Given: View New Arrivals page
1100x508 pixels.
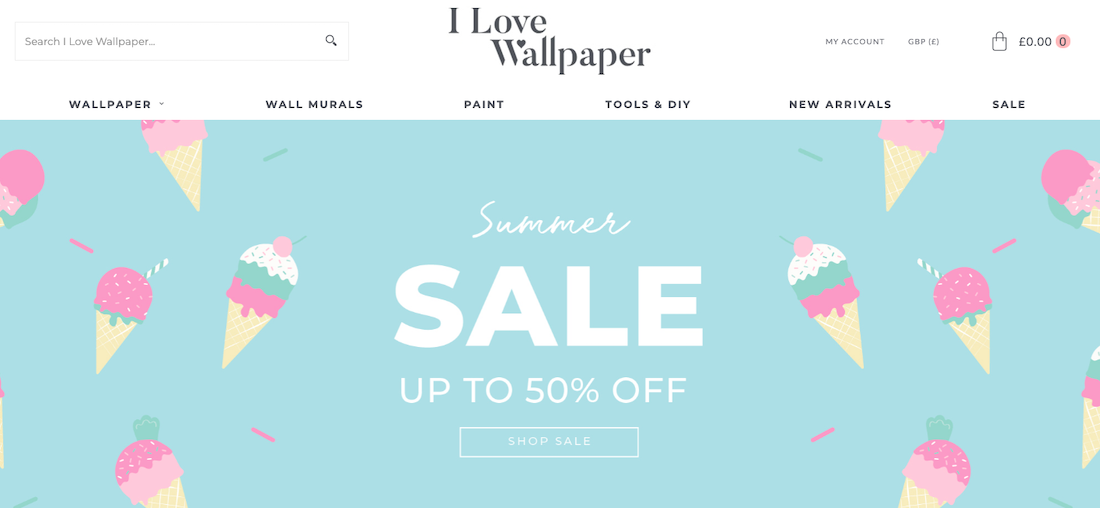Looking at the screenshot, I should 840,105.
